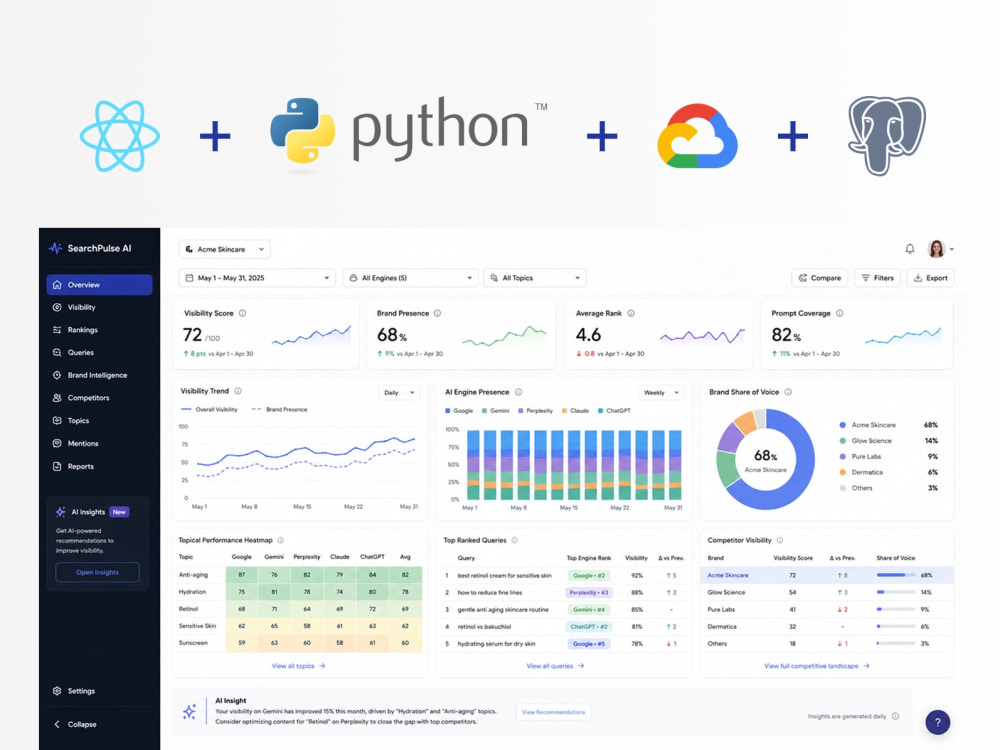Open the All Topics dropdown
Viewport: 1000px width, 750px height.
[535, 278]
